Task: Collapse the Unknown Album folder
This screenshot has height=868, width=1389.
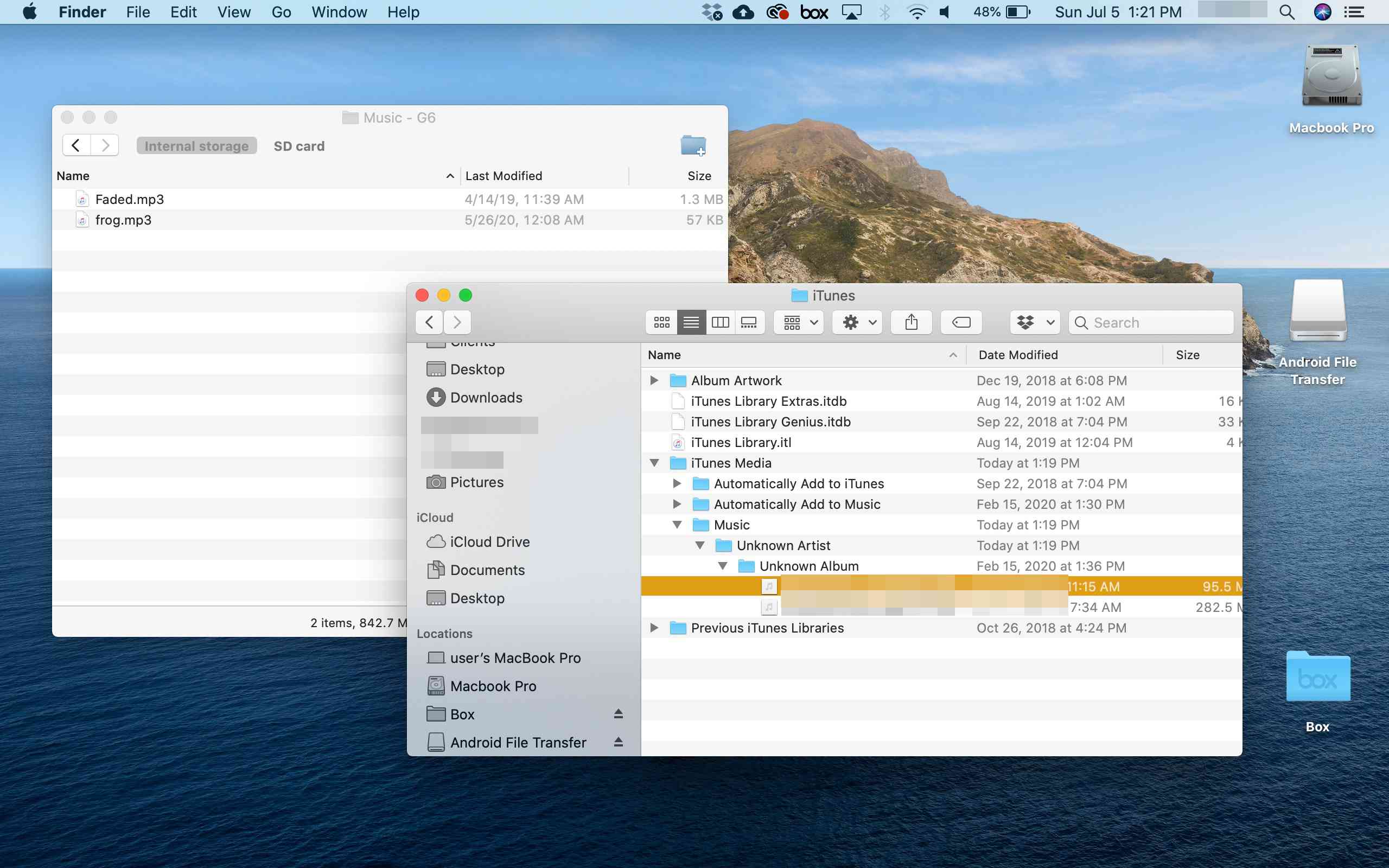Action: pyautogui.click(x=723, y=566)
